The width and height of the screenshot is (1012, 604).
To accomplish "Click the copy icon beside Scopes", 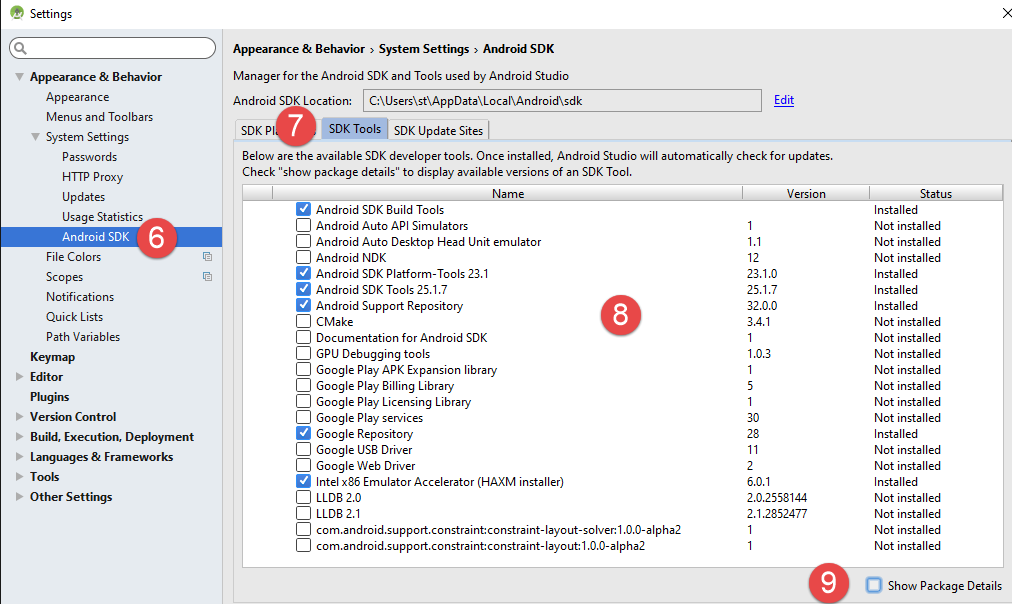I will click(x=207, y=277).
